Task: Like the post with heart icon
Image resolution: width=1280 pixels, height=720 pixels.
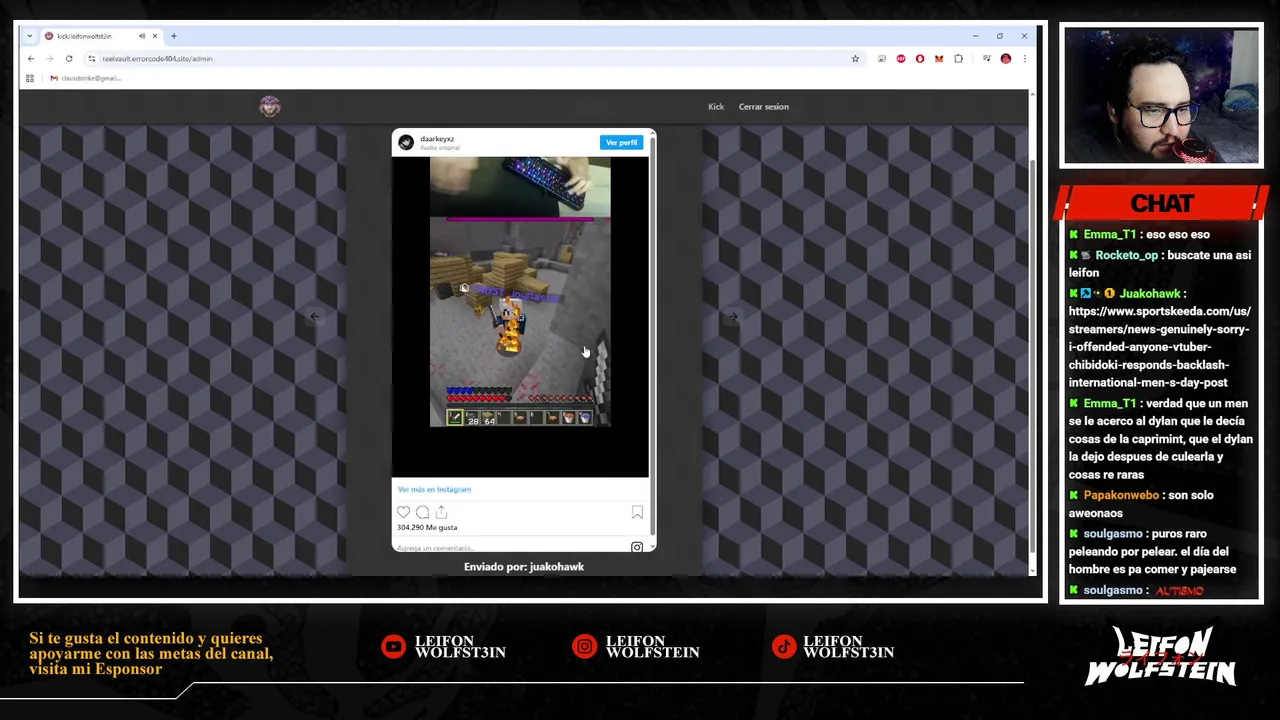Action: click(x=404, y=512)
